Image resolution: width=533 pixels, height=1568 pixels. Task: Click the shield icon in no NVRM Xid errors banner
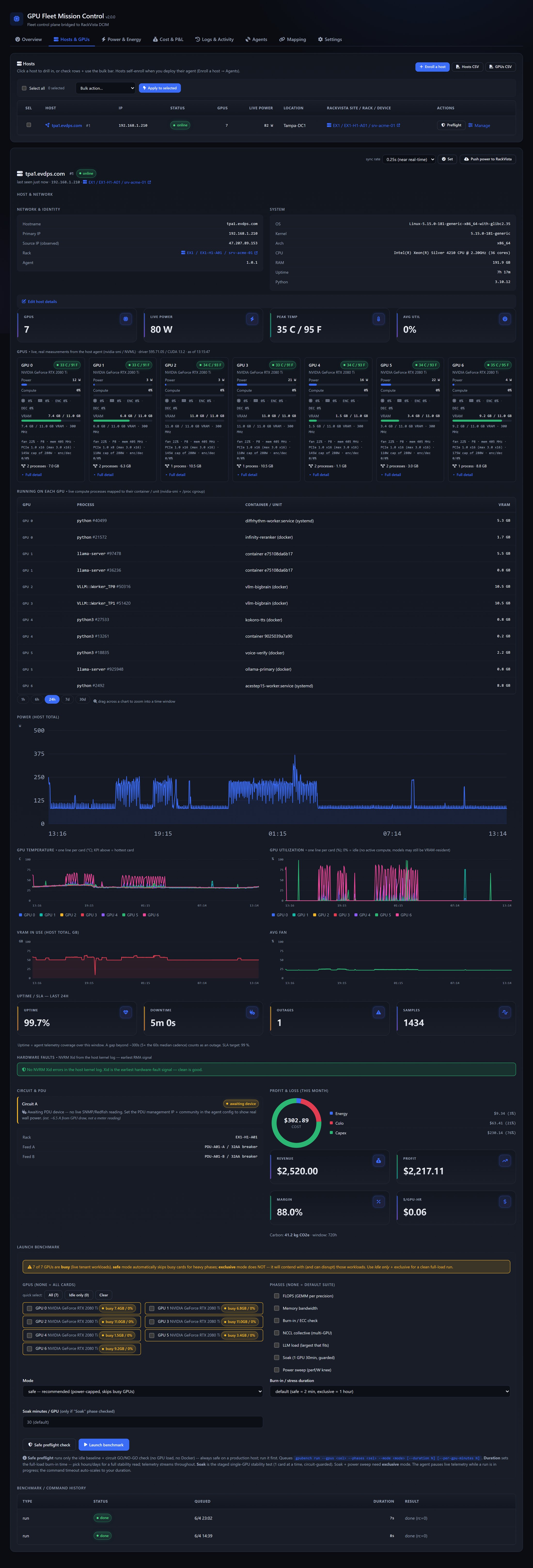(24, 1070)
